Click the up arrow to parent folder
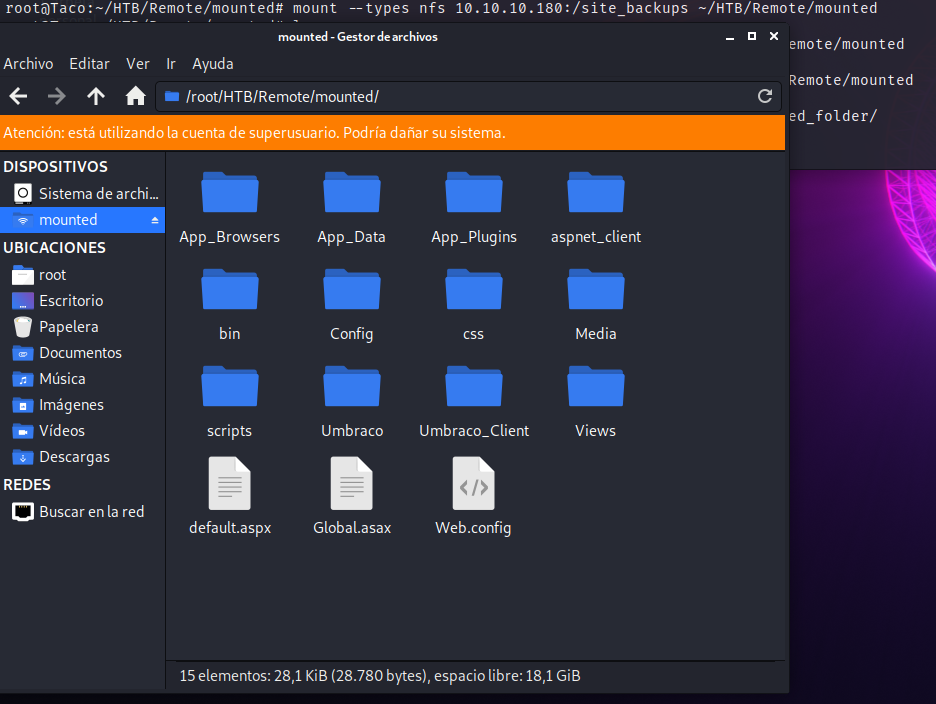The width and height of the screenshot is (936, 704). click(x=96, y=96)
